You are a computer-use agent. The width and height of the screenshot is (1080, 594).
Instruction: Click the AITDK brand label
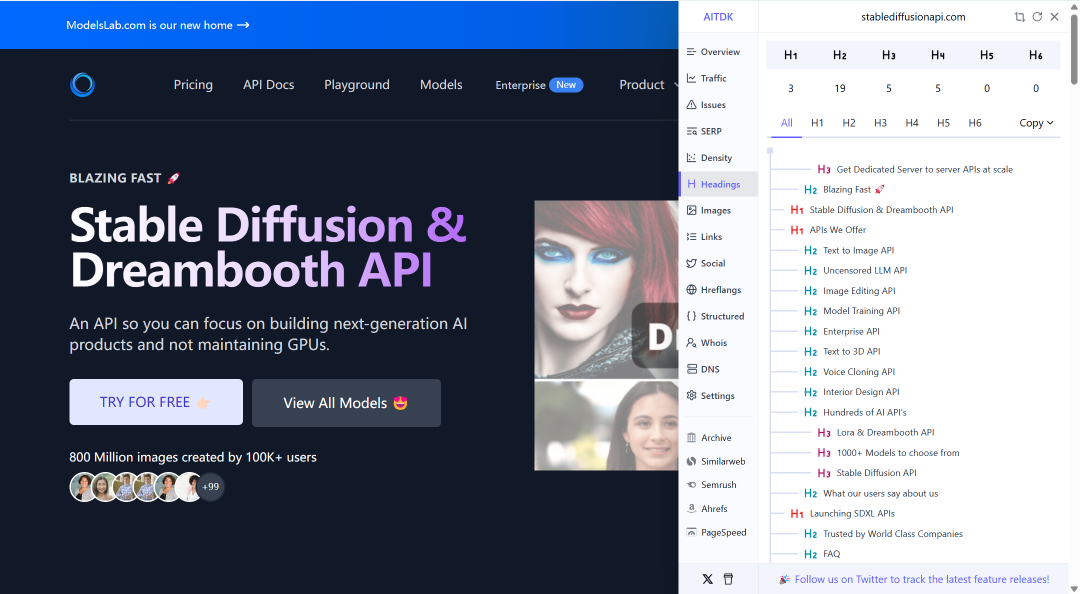tap(718, 17)
